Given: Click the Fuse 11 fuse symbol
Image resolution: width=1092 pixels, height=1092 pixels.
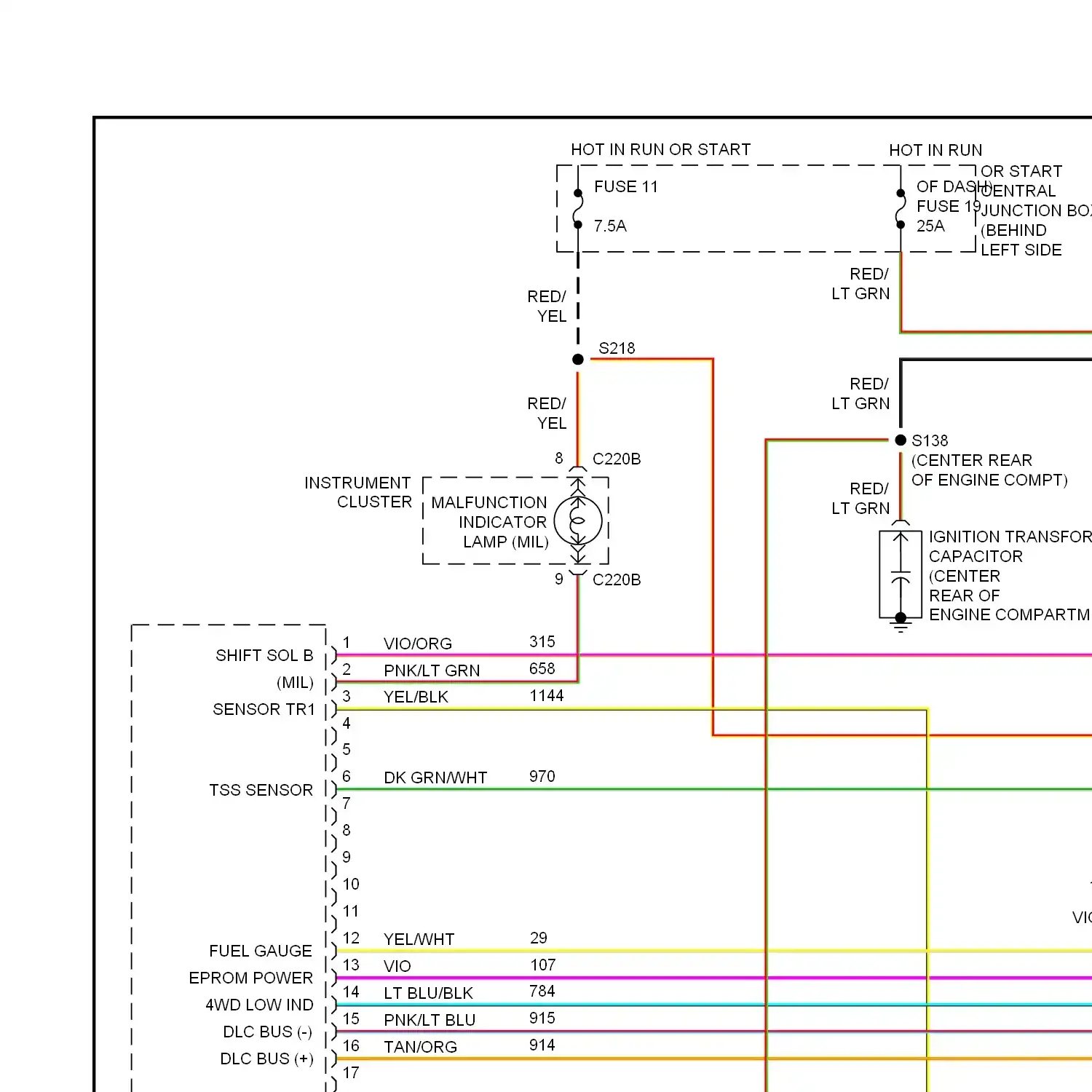Looking at the screenshot, I should 578,209.
